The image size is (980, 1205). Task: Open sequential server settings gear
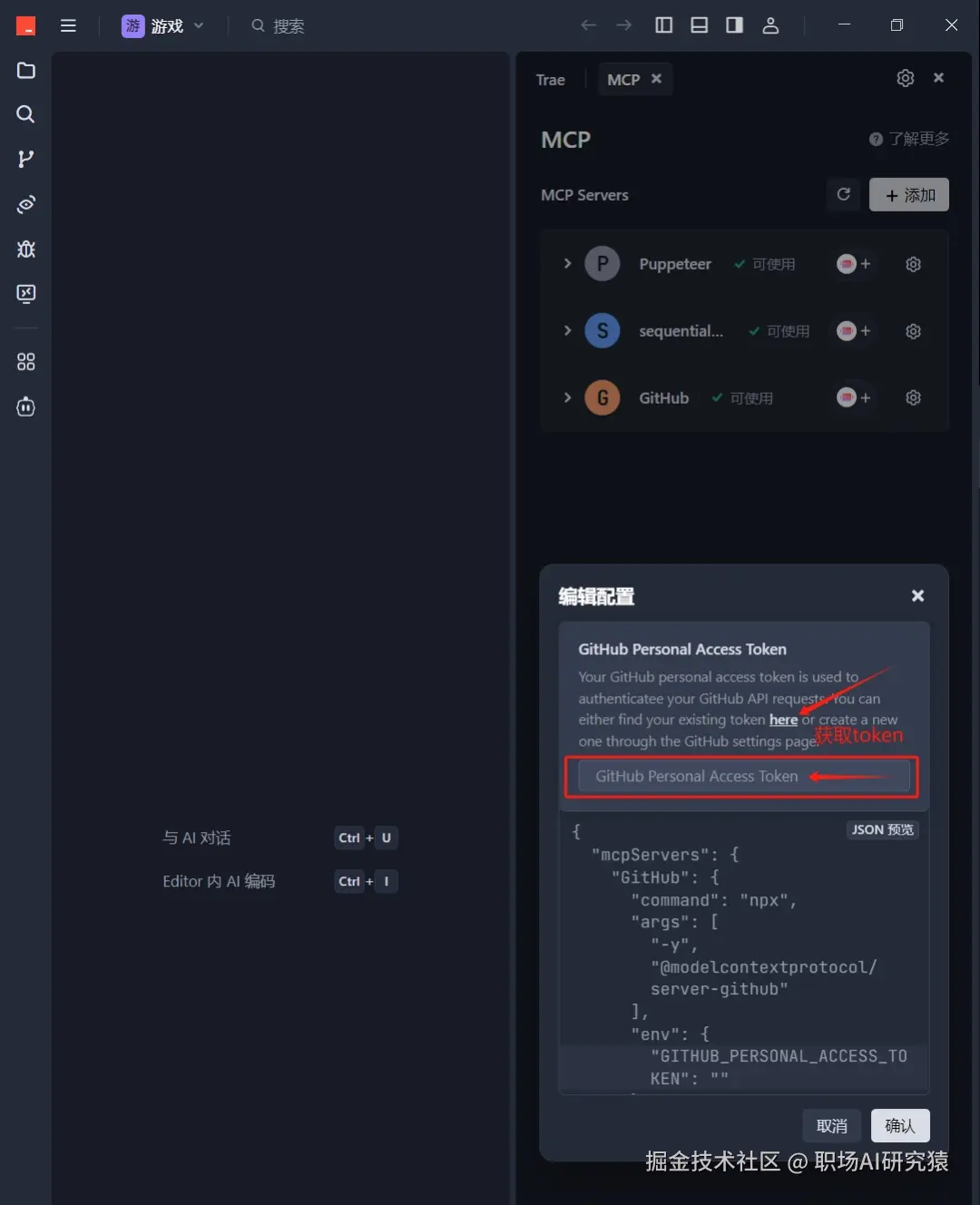click(914, 331)
